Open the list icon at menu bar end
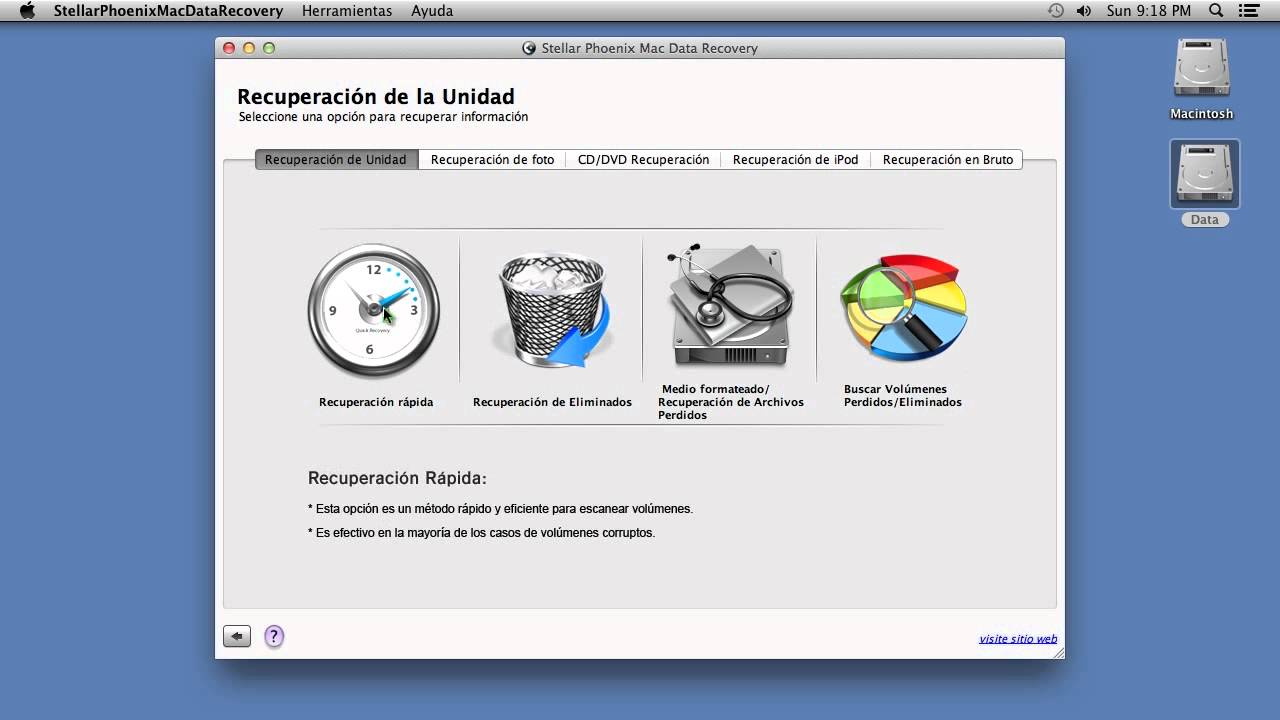Screen dimensions: 1280x720 coord(1248,11)
